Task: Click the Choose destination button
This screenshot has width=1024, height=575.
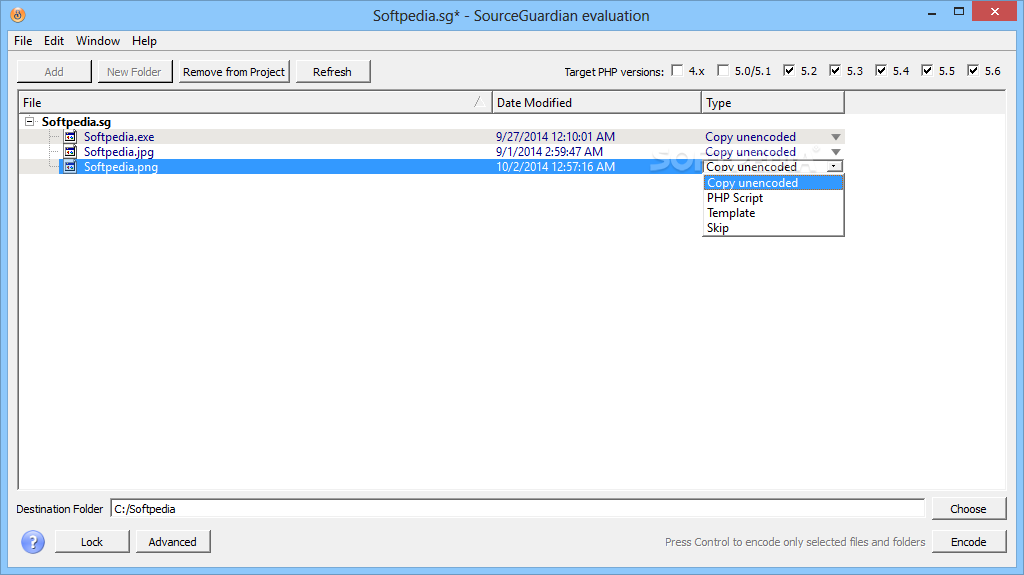Action: point(968,509)
